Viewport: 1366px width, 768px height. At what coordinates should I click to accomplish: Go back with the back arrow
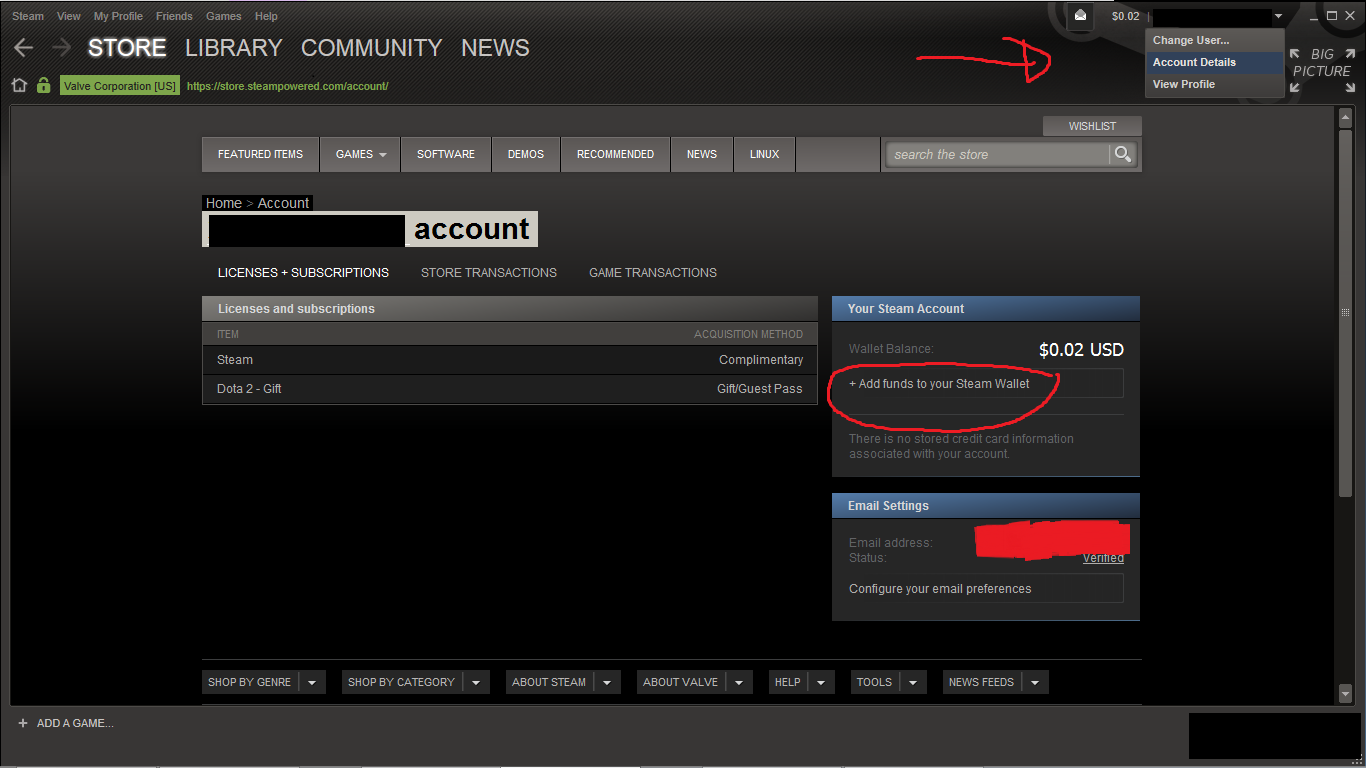point(23,48)
